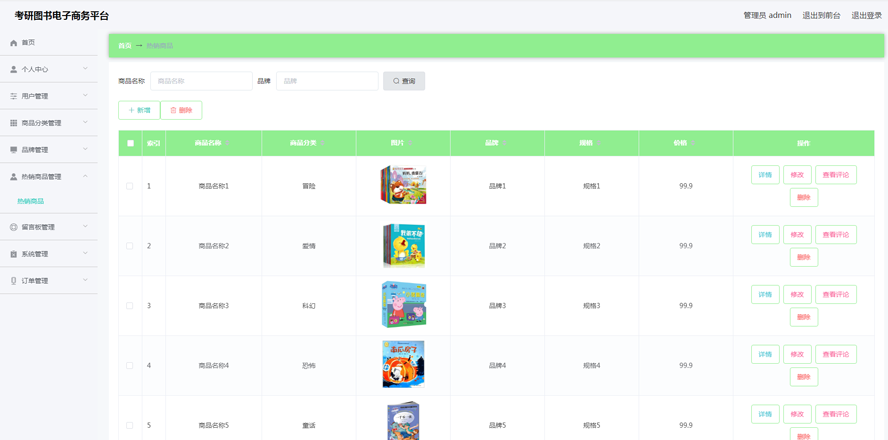The height and width of the screenshot is (440, 888).
Task: Check the checkbox for row 商品名称5
Action: [130, 425]
